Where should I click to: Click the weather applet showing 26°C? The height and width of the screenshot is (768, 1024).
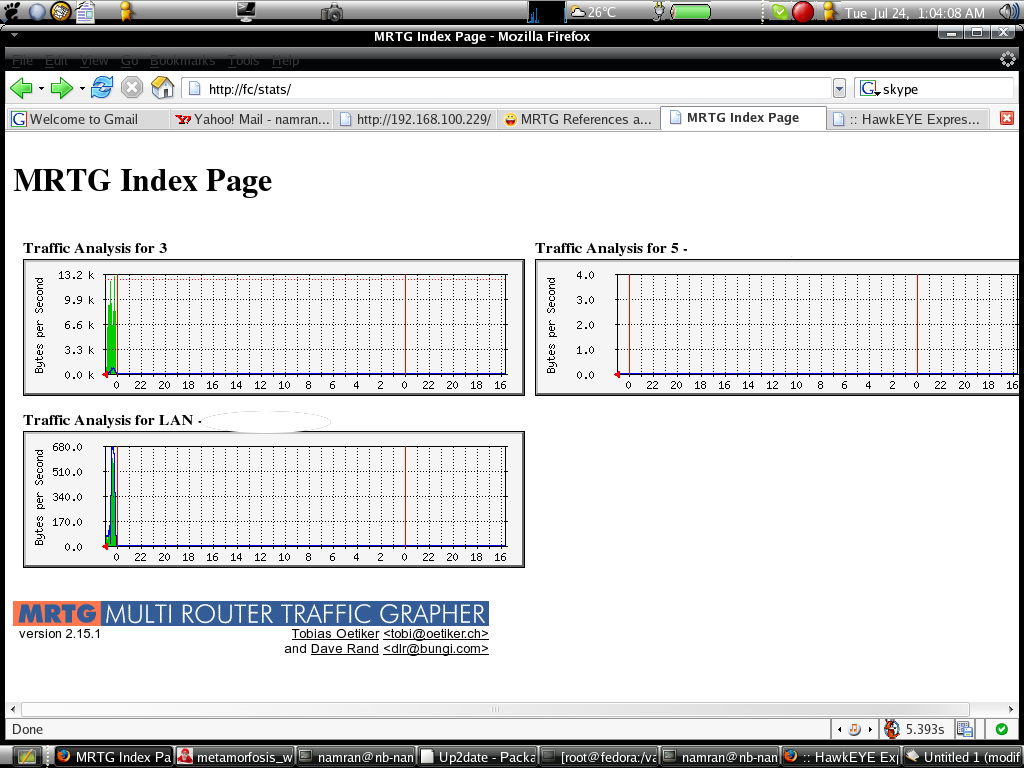click(593, 12)
